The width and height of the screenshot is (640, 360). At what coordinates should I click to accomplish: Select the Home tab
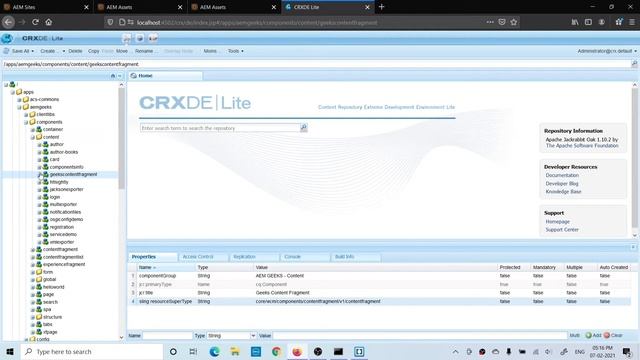click(x=165, y=76)
